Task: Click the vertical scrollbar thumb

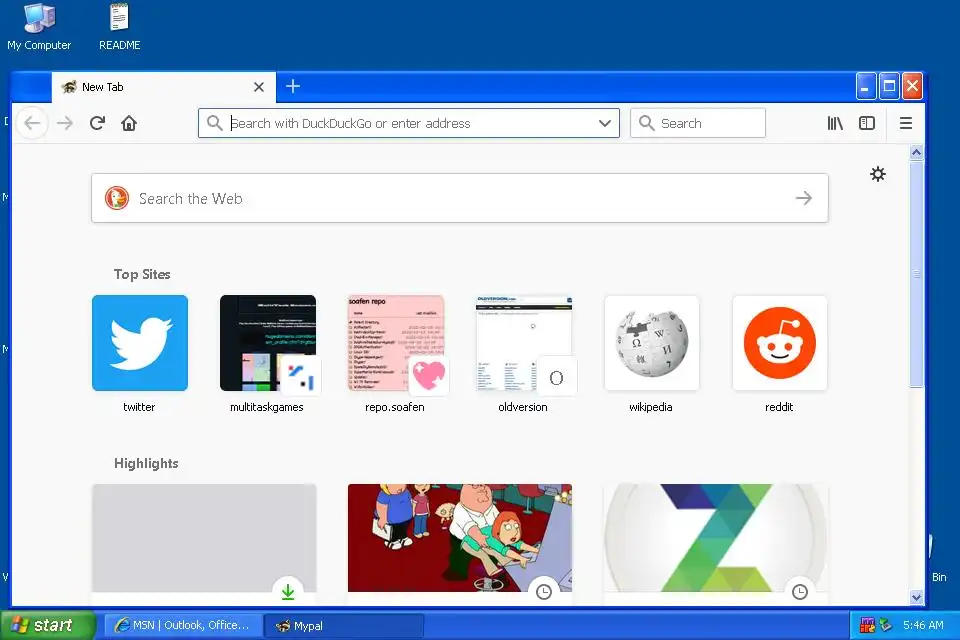Action: tap(917, 274)
